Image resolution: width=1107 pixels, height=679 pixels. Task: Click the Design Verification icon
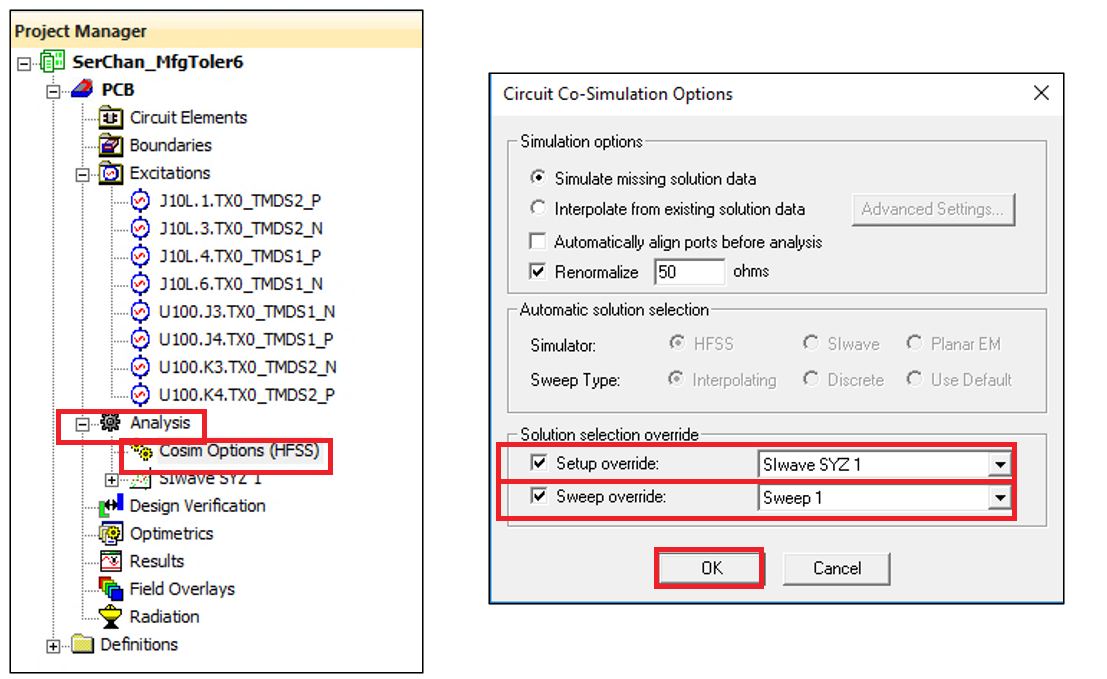[113, 506]
